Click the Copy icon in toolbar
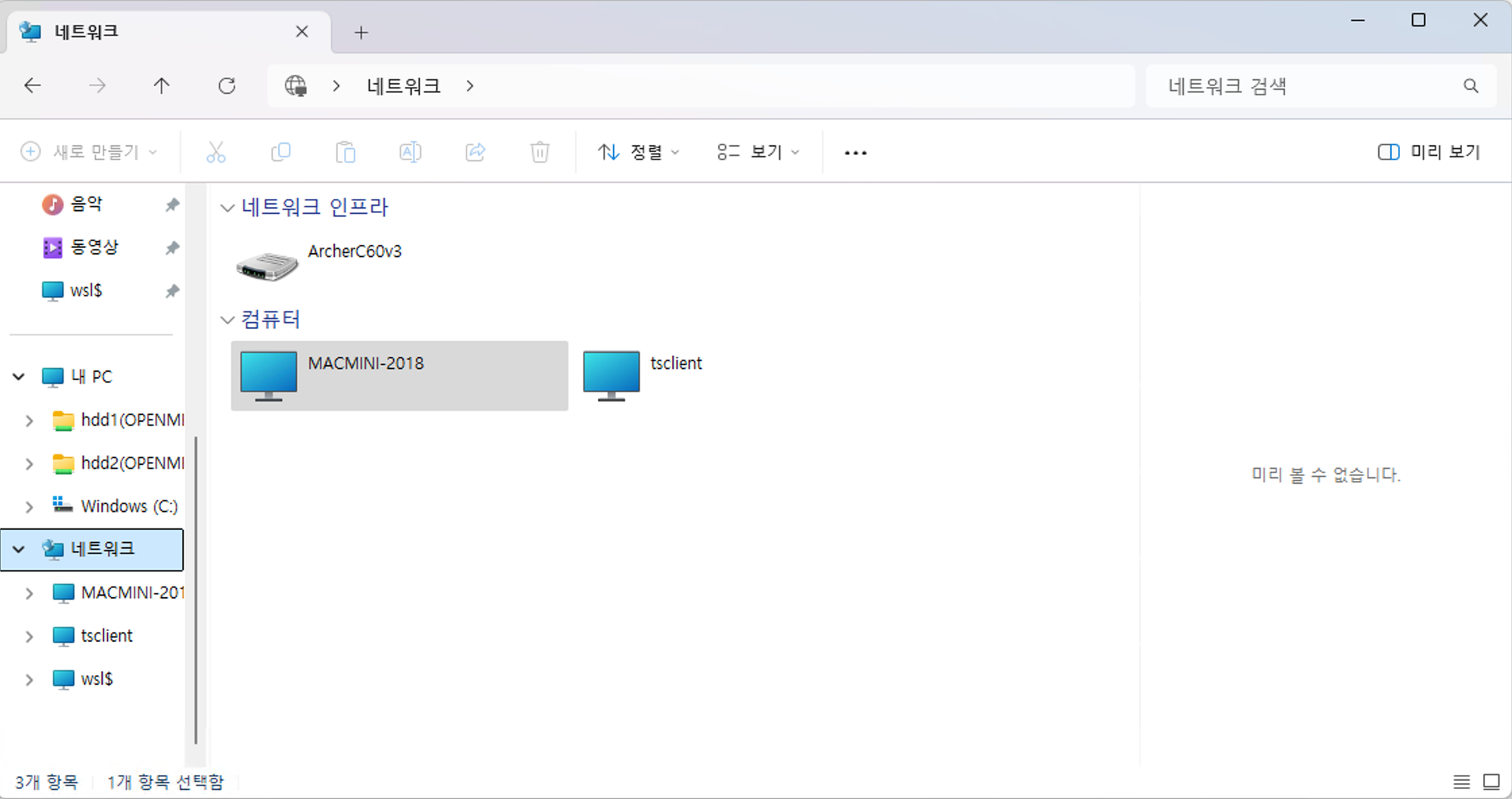This screenshot has height=799, width=1512. (x=280, y=153)
